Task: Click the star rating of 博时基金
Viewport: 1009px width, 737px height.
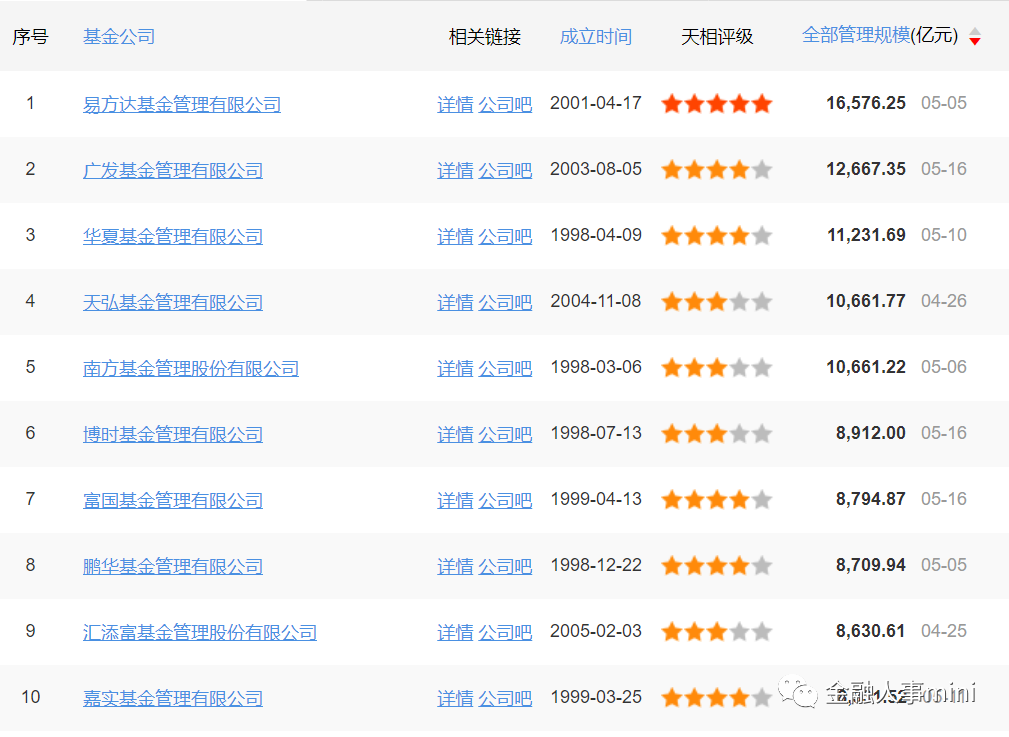Action: pos(717,434)
